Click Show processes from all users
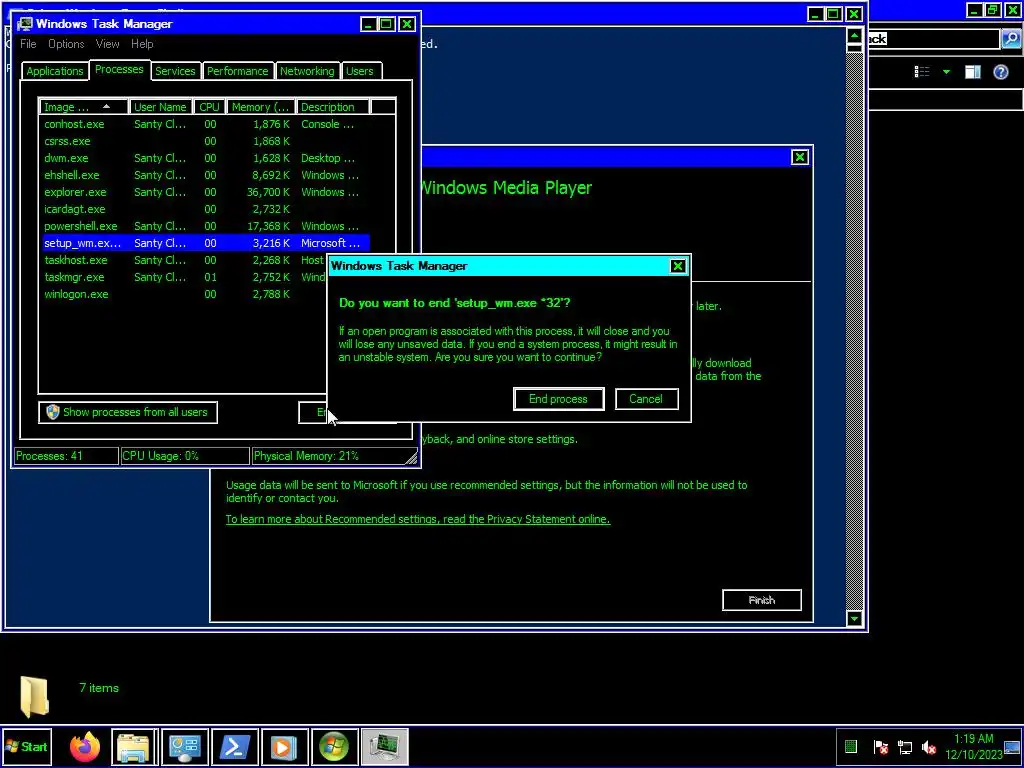Viewport: 1024px width, 768px height. click(x=128, y=412)
